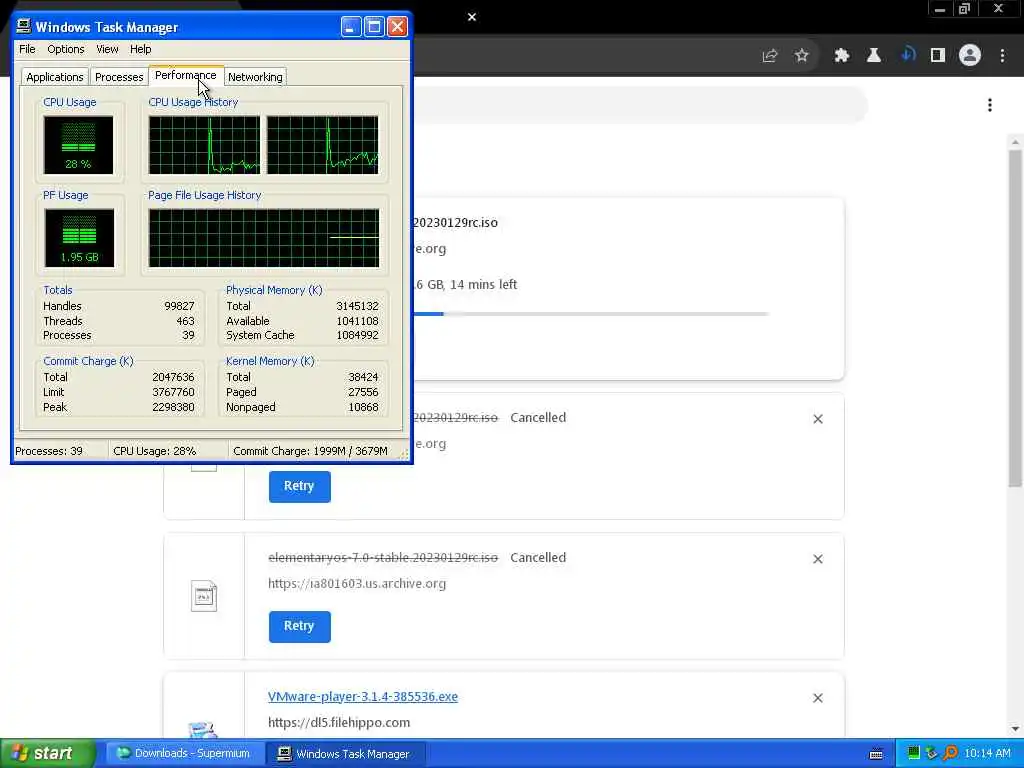Open the Help menu in Task Manager

click(140, 49)
